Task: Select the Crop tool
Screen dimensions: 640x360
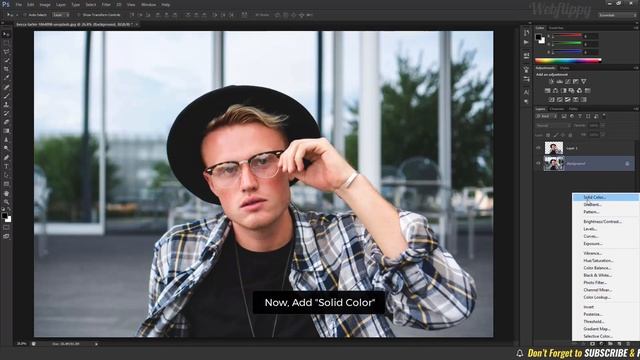Action: (6, 69)
